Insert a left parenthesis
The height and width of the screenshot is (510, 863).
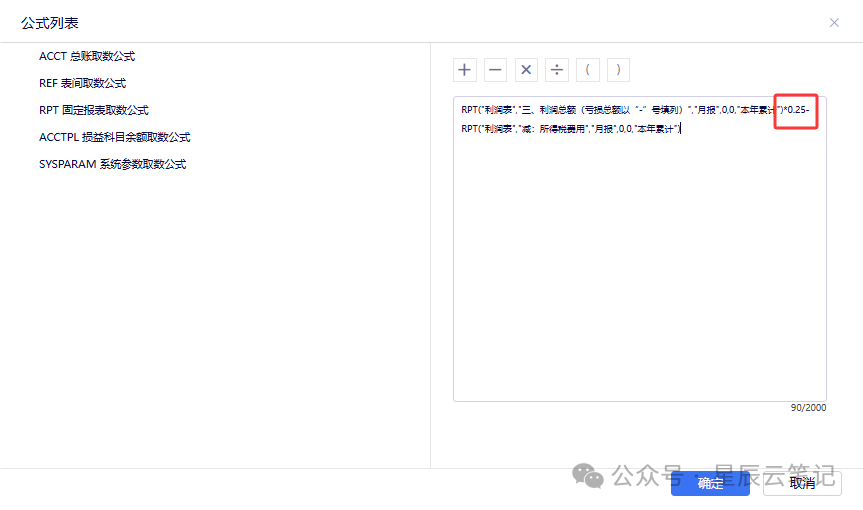(588, 70)
